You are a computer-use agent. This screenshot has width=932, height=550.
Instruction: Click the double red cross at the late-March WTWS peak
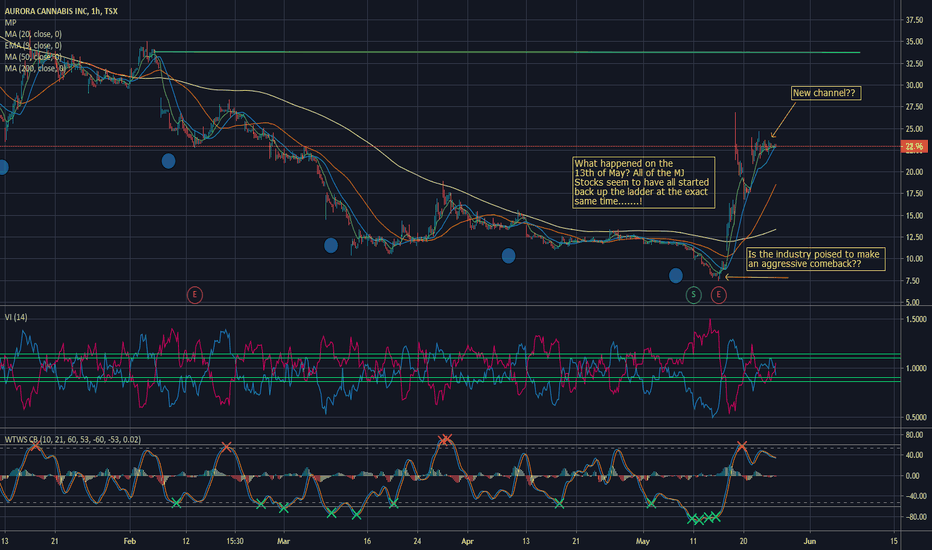[445, 439]
